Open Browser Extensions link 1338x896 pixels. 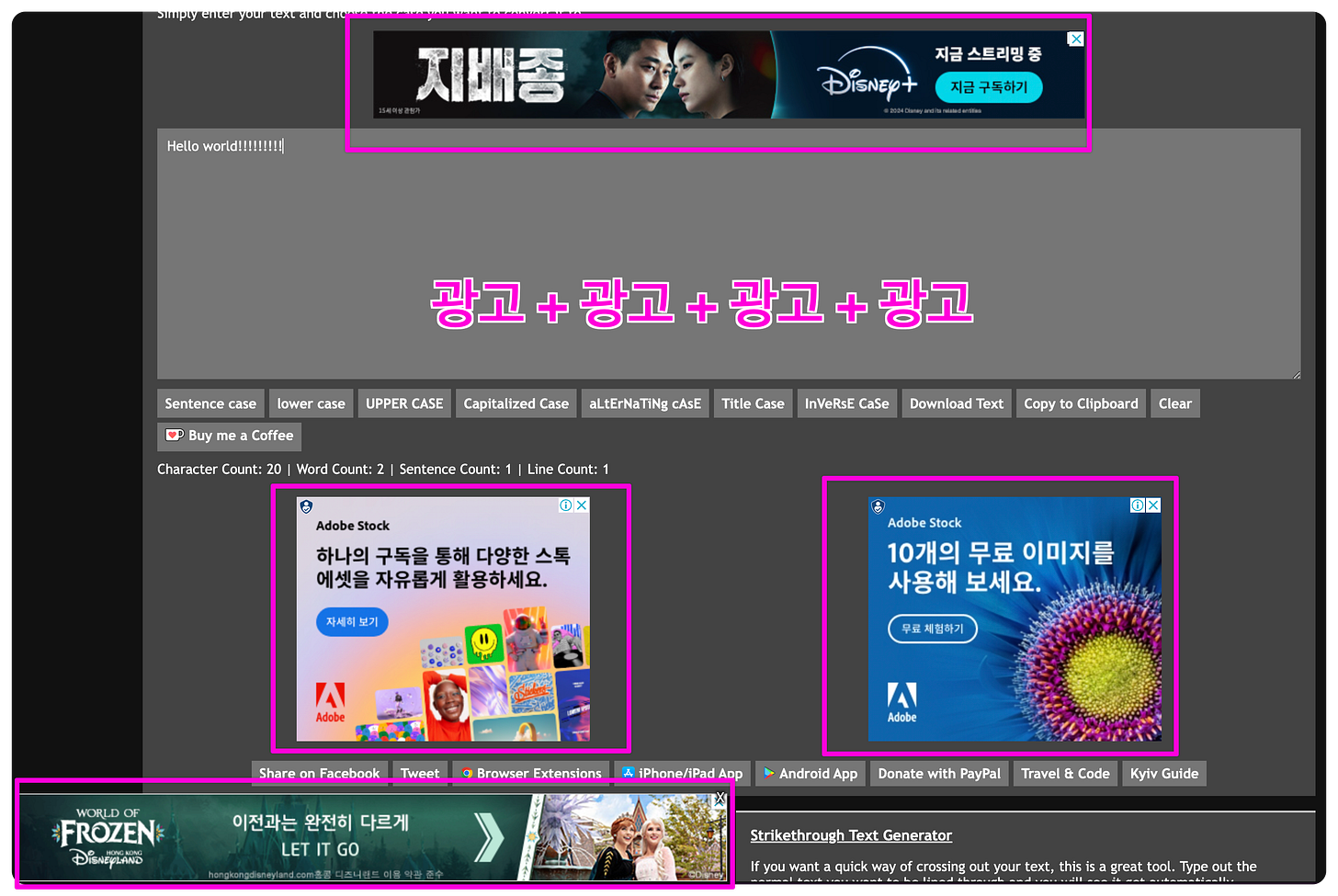click(531, 774)
